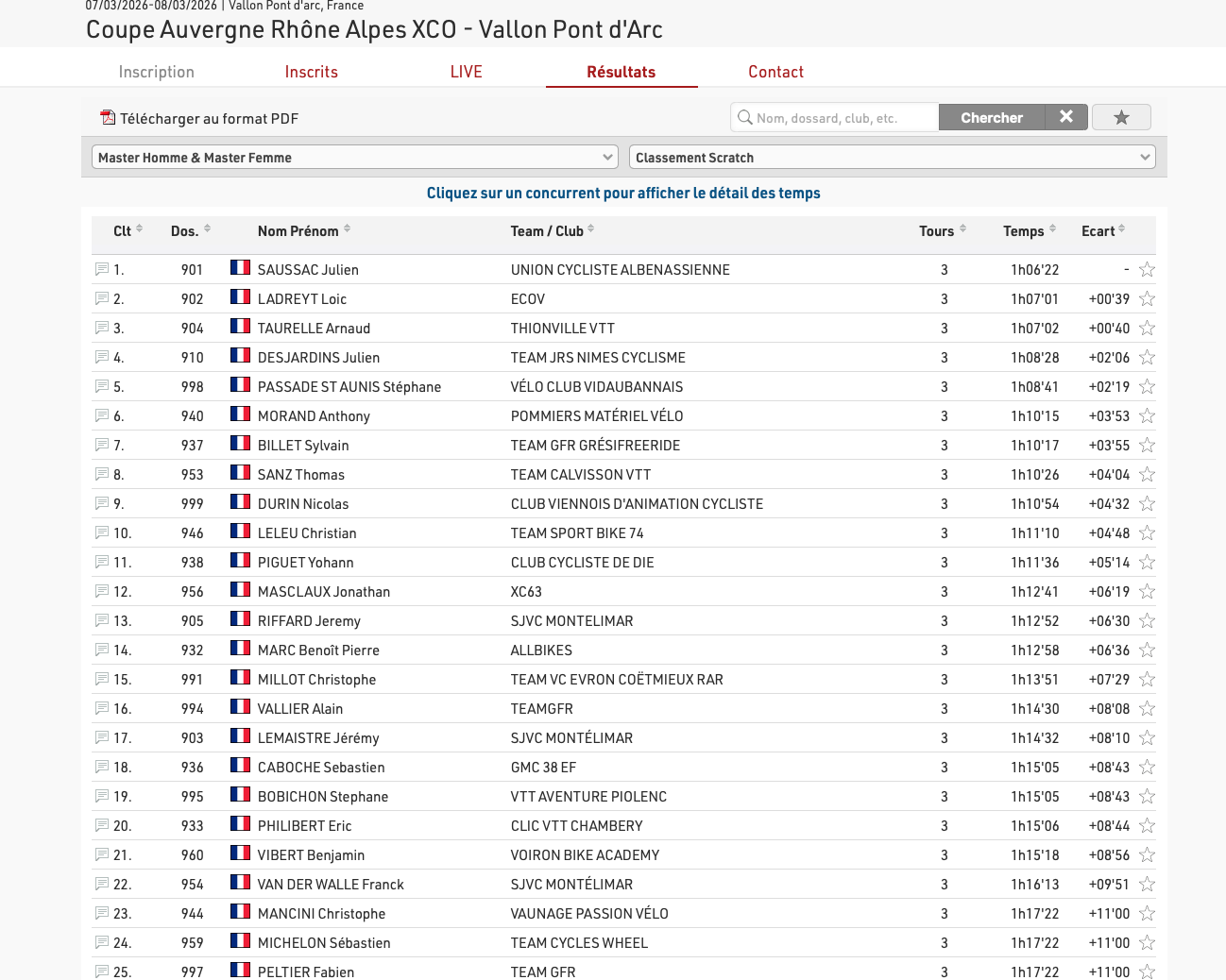Viewport: 1226px width, 980px height.
Task: Expand the Classement Scratch dropdown
Action: click(x=892, y=158)
